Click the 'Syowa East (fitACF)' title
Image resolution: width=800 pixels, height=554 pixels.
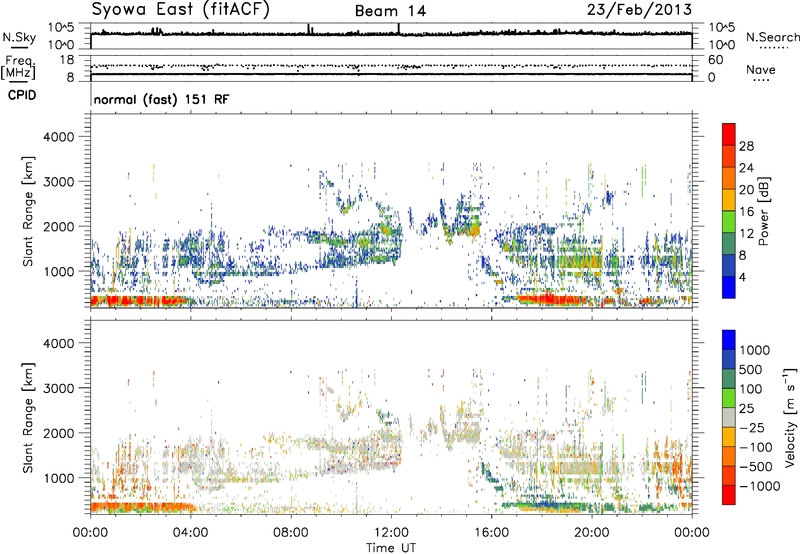point(180,9)
